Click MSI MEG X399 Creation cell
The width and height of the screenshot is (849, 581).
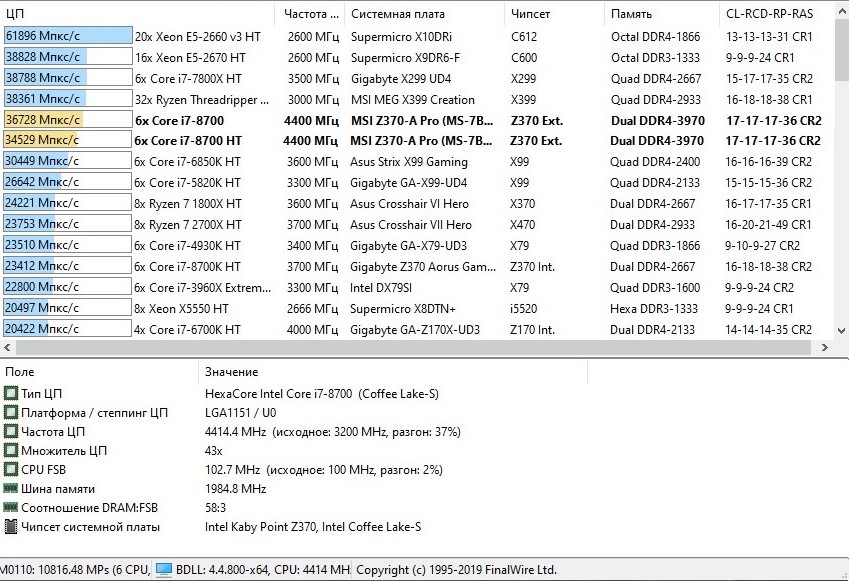[x=413, y=100]
